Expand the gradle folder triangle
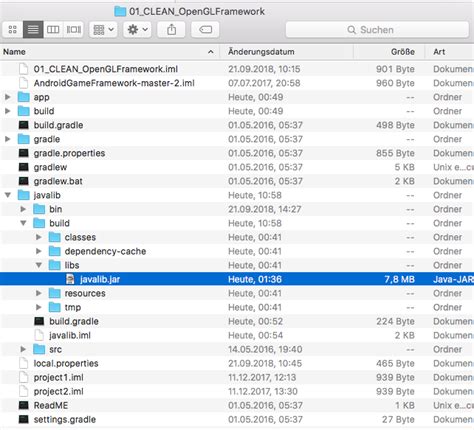This screenshot has height=430, width=474. point(8,139)
